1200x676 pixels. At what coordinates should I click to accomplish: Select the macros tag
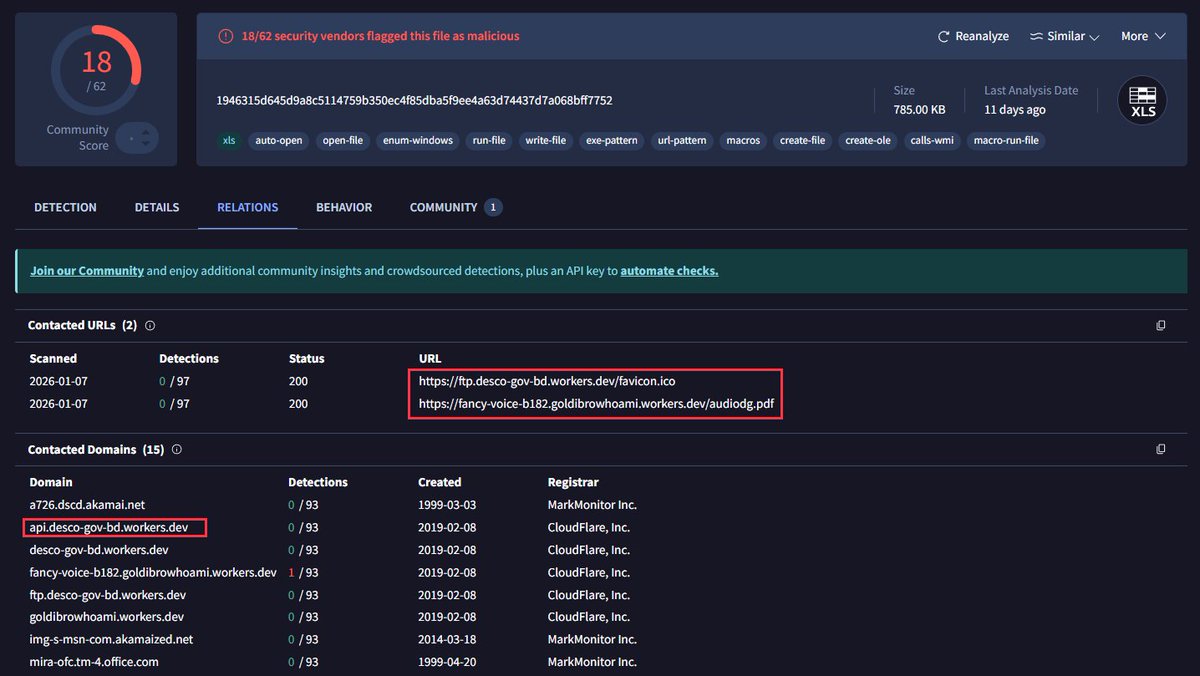(x=743, y=141)
